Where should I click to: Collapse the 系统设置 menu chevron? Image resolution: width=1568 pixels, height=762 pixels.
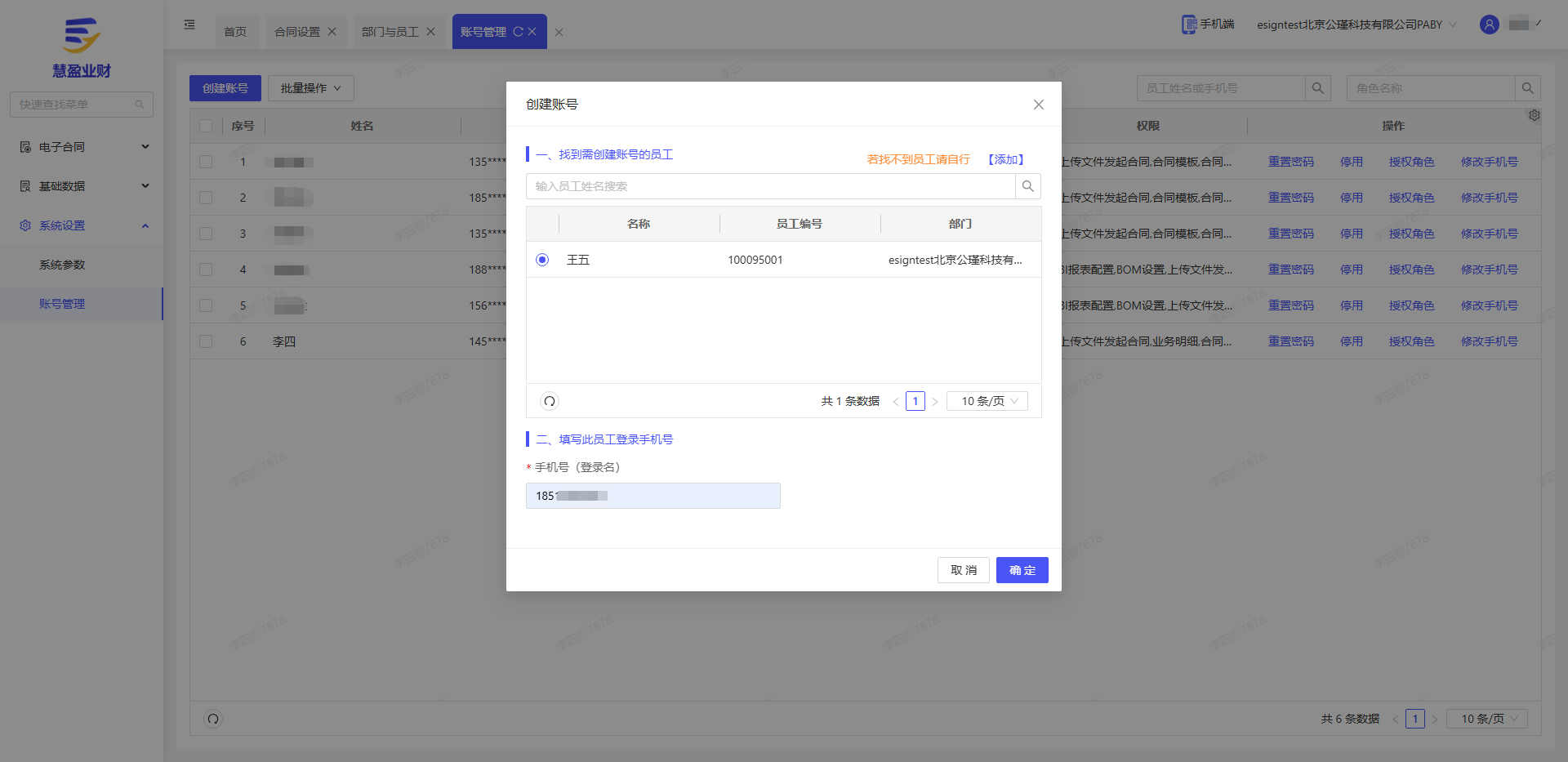point(145,225)
